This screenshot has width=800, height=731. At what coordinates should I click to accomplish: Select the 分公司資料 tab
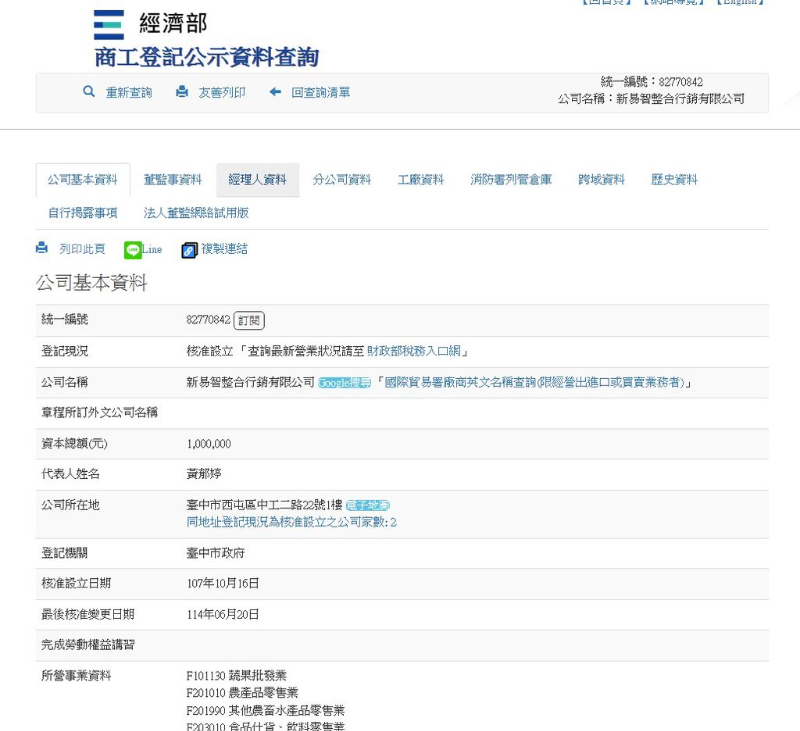342,180
